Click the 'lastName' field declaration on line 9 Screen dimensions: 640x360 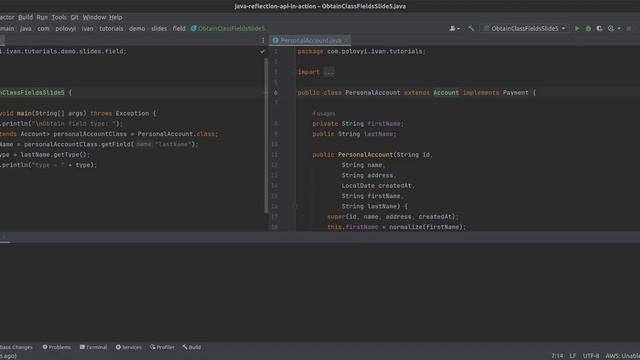click(379, 134)
